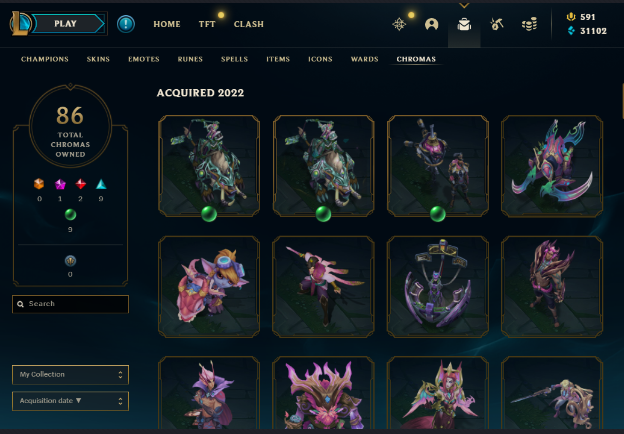Switch to the Skins tab

point(98,59)
